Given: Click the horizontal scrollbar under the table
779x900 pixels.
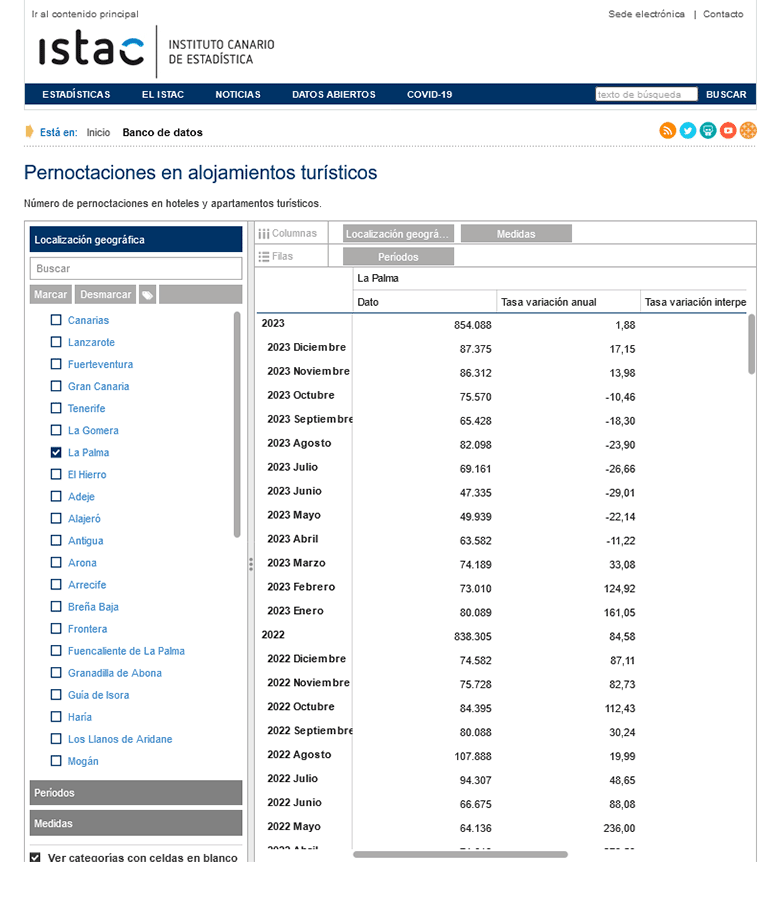Looking at the screenshot, I should pyautogui.click(x=460, y=854).
